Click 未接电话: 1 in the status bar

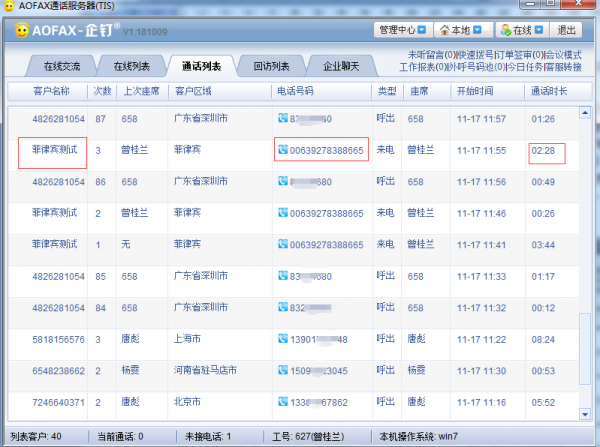pyautogui.click(x=208, y=436)
